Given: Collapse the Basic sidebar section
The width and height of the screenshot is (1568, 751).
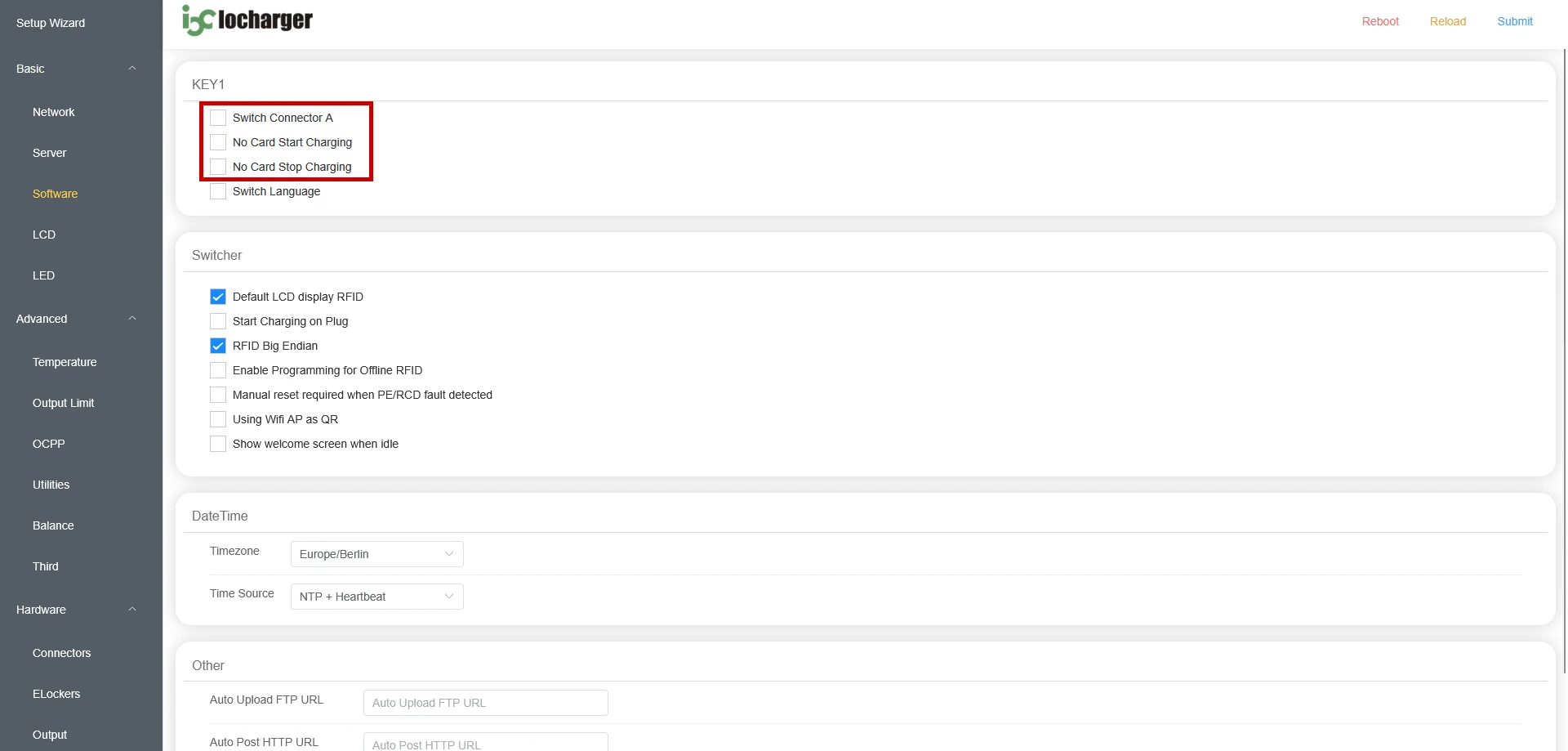Looking at the screenshot, I should (131, 69).
